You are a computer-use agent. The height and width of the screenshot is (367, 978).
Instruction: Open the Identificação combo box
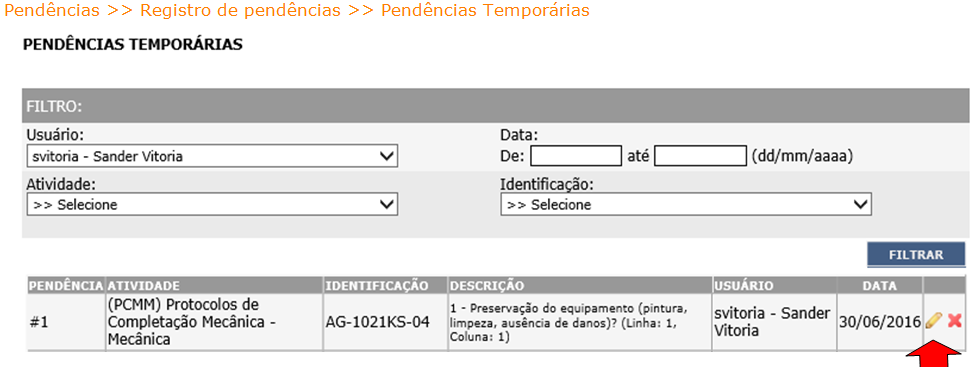[685, 205]
